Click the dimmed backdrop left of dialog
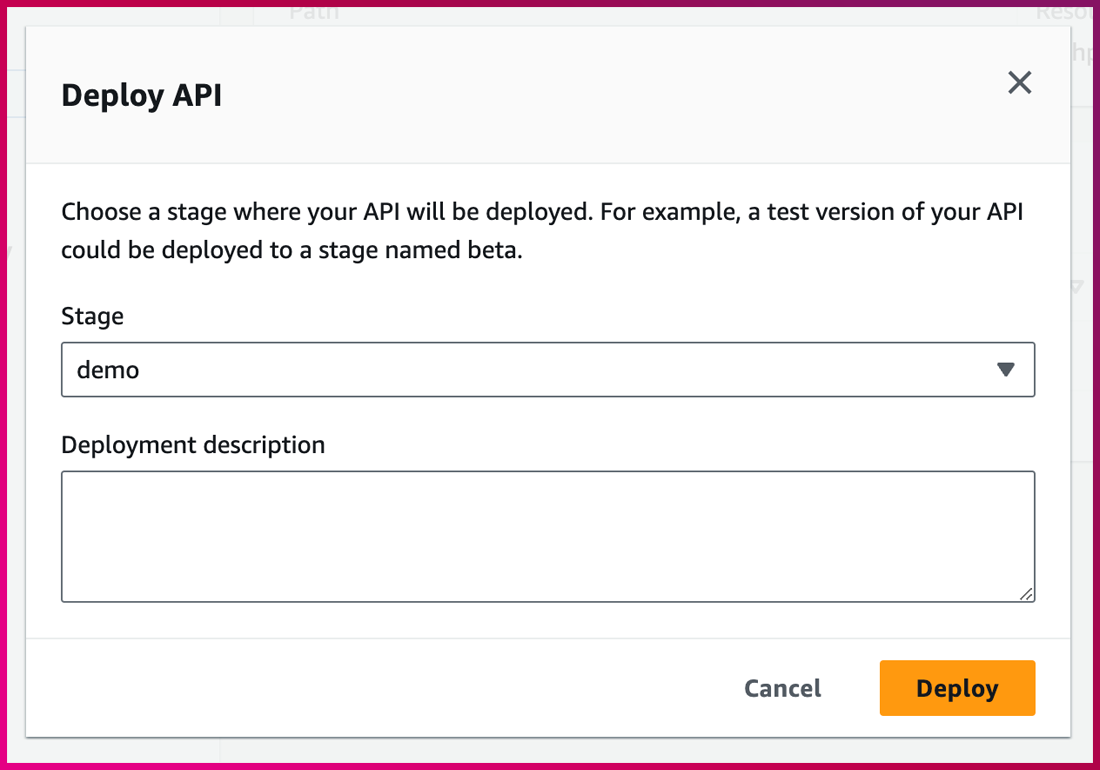The image size is (1100, 770). tap(12, 400)
